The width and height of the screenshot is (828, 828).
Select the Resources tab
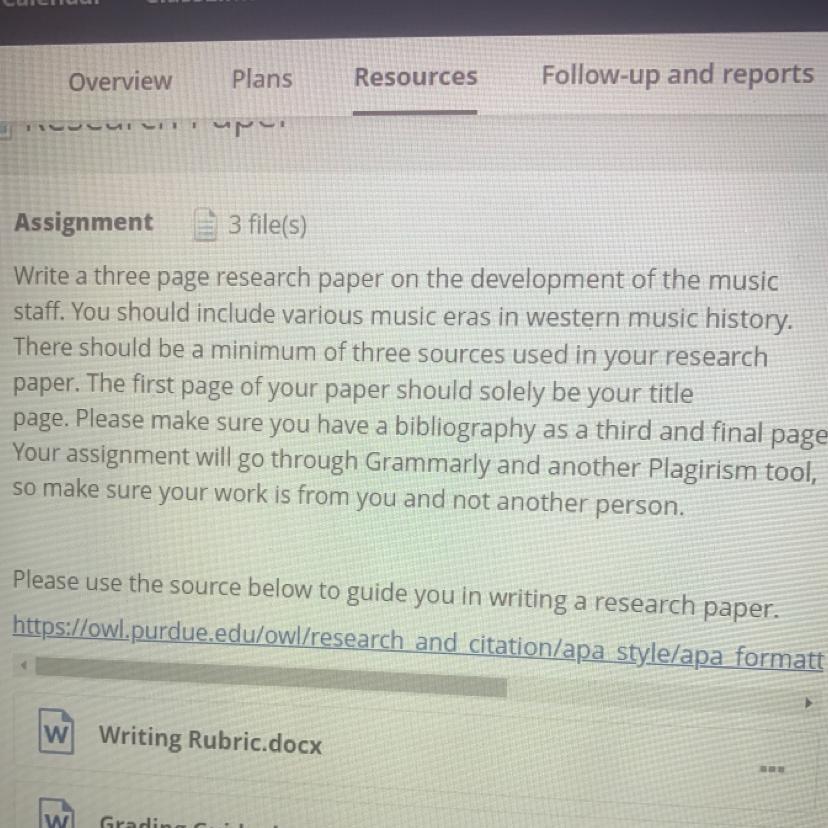416,77
